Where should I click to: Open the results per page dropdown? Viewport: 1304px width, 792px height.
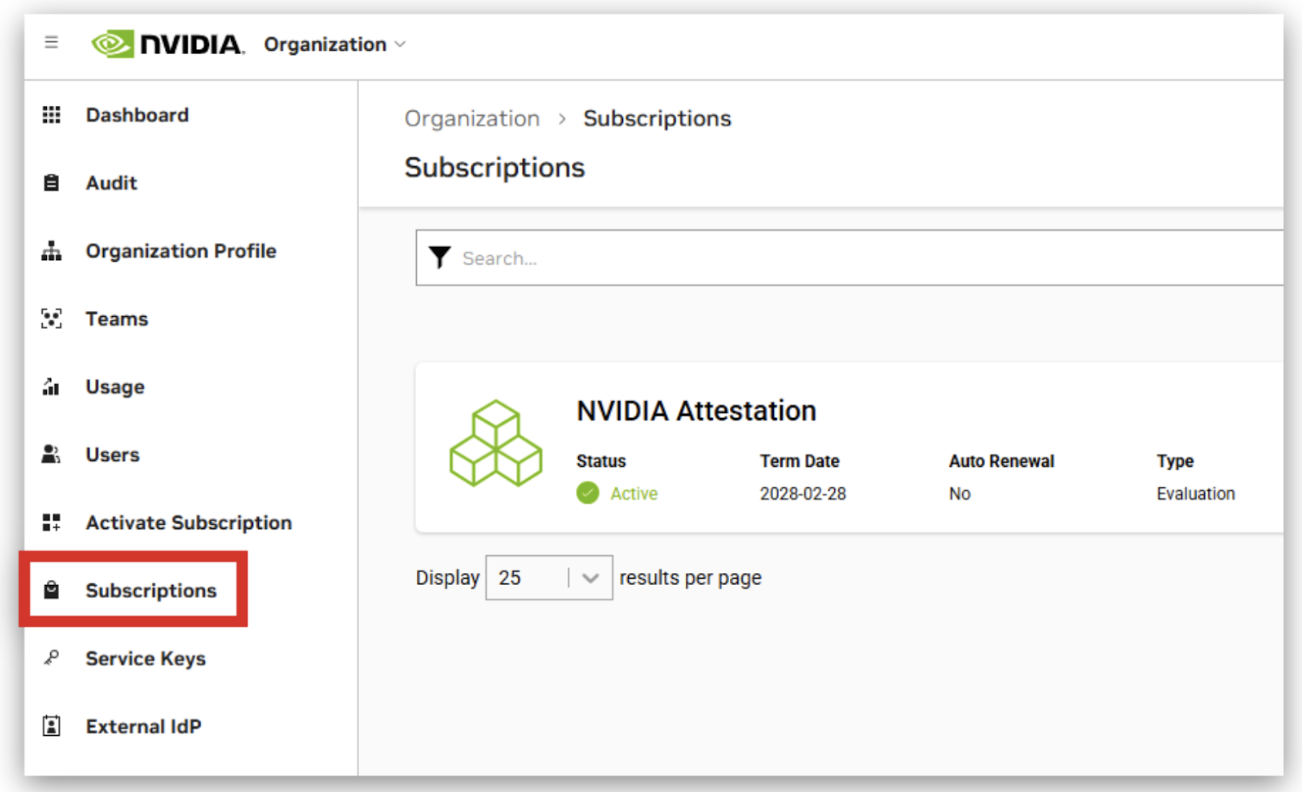pyautogui.click(x=548, y=578)
